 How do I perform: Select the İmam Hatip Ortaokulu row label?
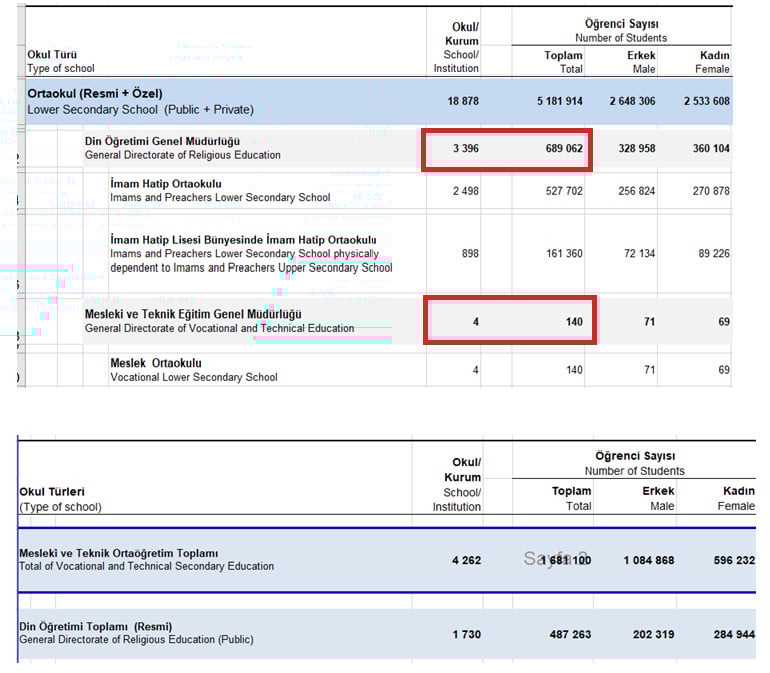point(166,184)
